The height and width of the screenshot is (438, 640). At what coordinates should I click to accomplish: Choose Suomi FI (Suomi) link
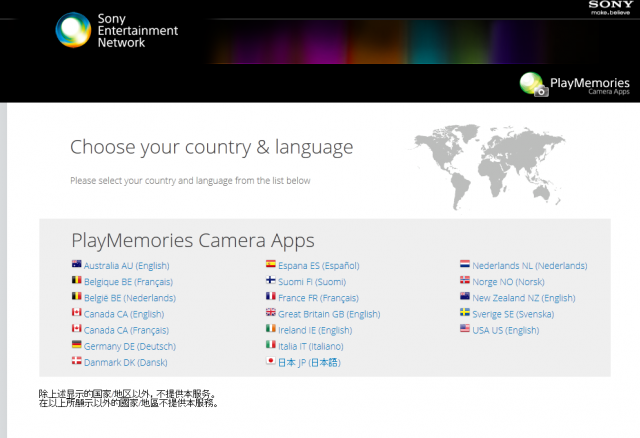point(312,282)
